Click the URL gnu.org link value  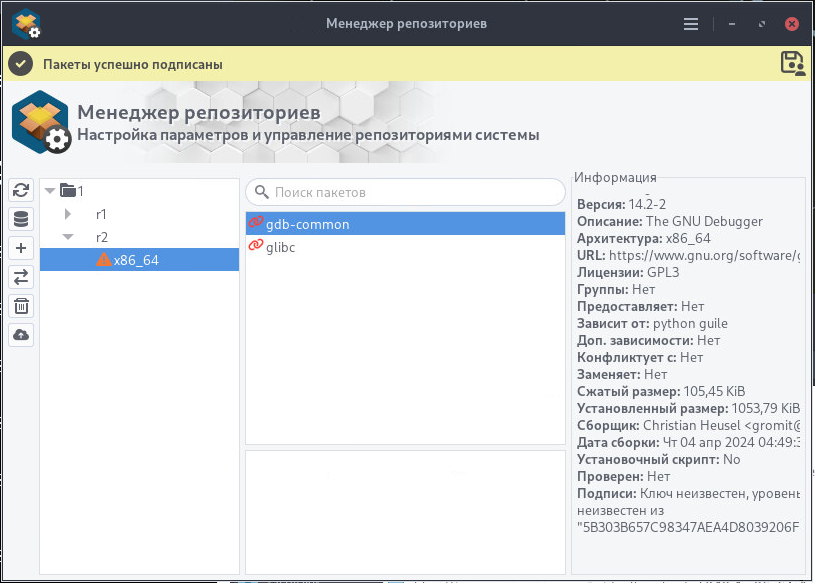tap(704, 255)
